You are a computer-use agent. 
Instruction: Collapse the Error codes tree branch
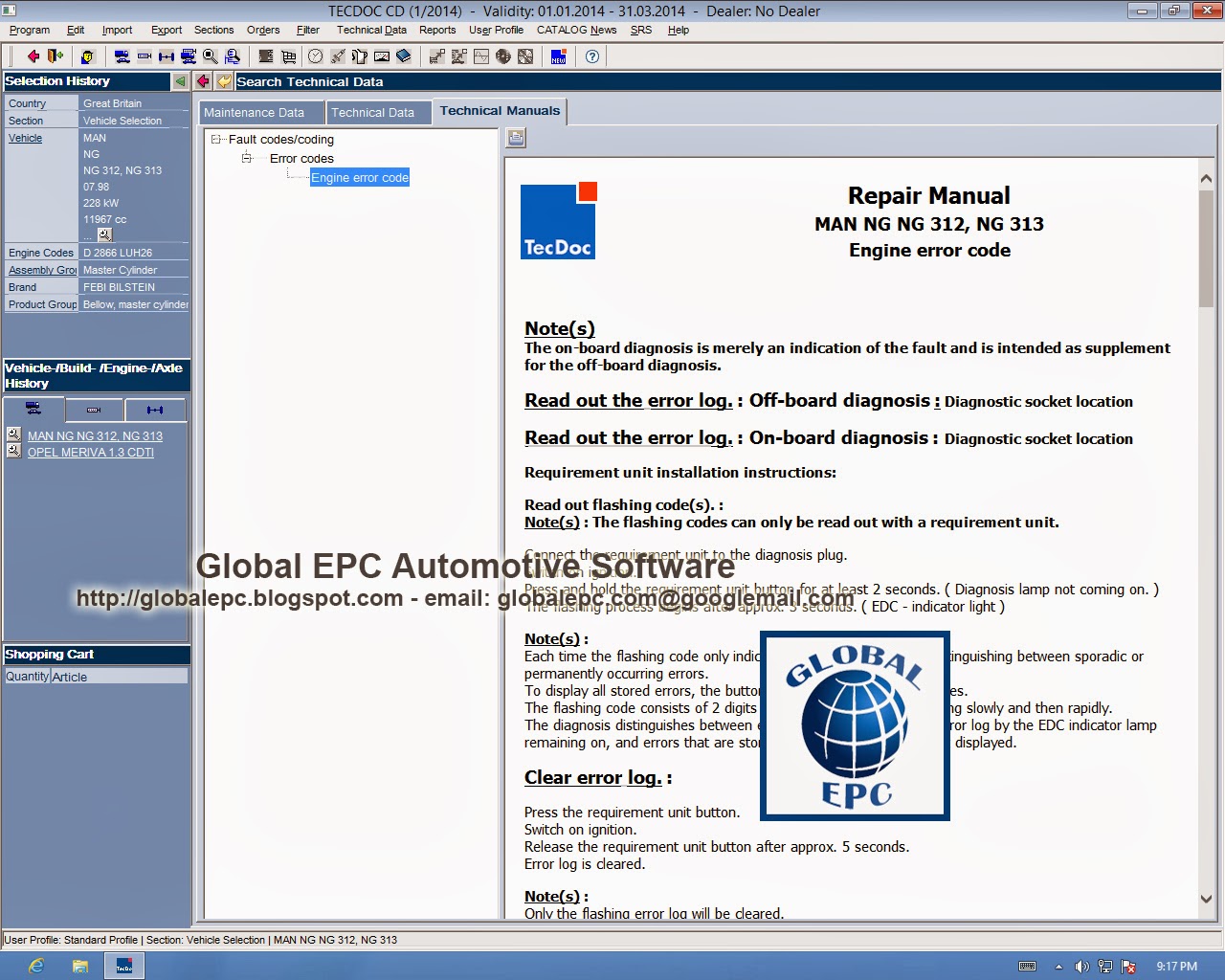coord(245,157)
